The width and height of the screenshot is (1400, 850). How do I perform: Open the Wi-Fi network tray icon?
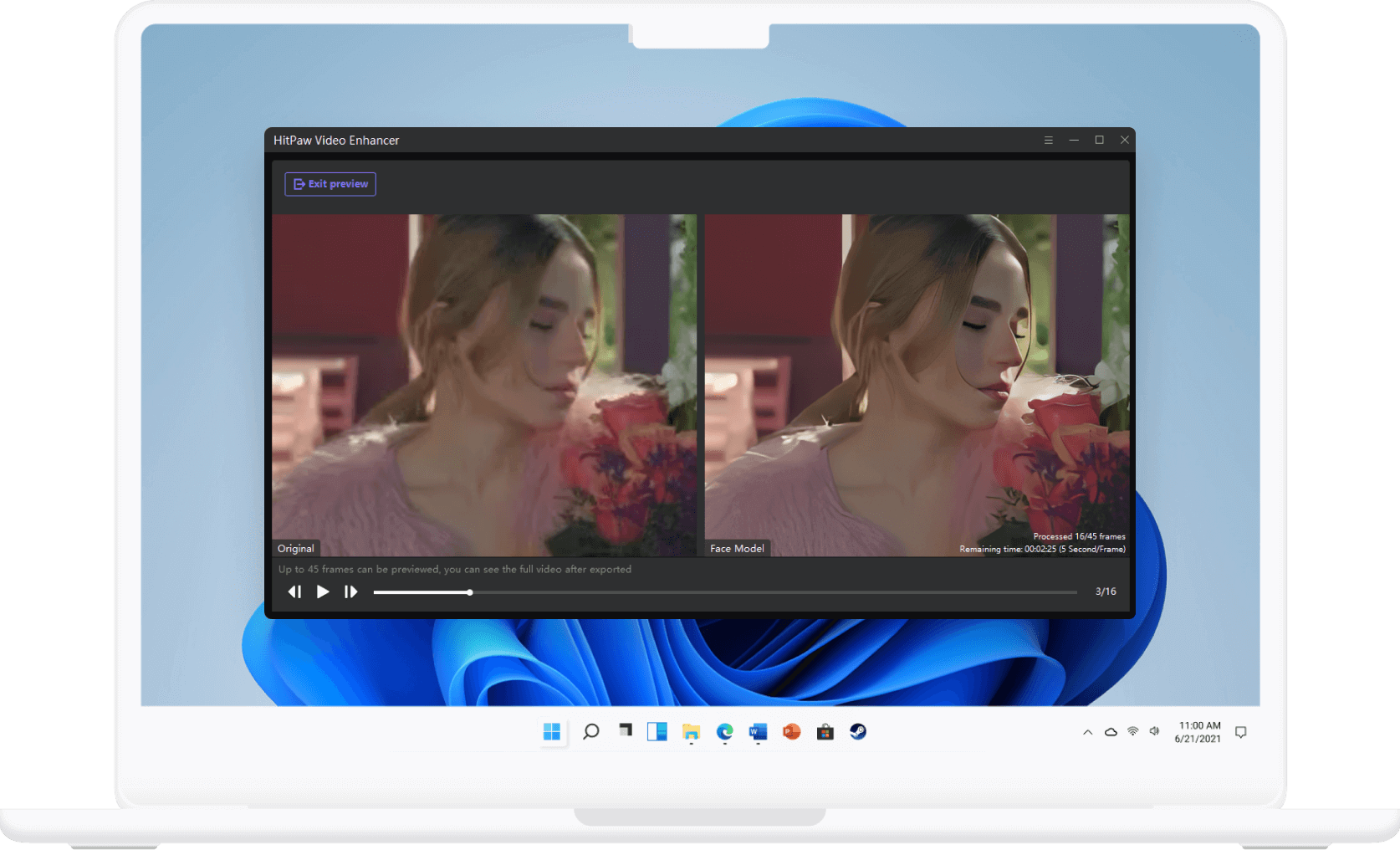1133,731
